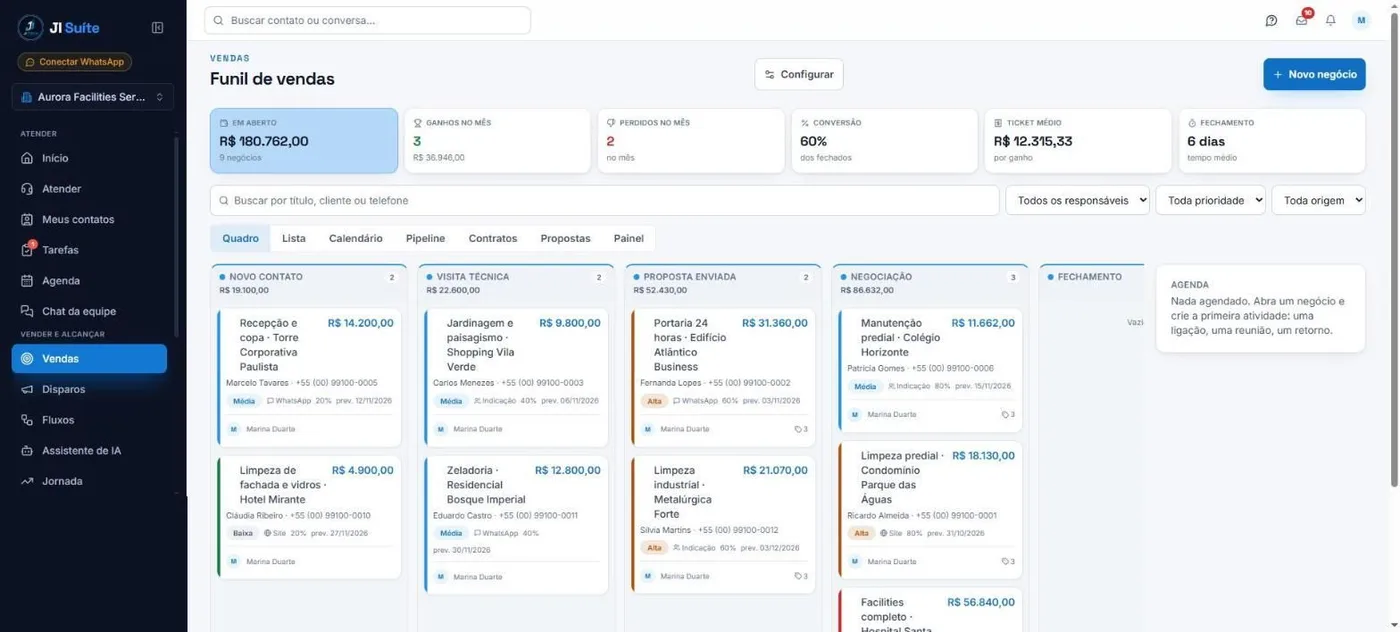This screenshot has height=632, width=1400.
Task: Click the Atender headset icon
Action: (27, 189)
